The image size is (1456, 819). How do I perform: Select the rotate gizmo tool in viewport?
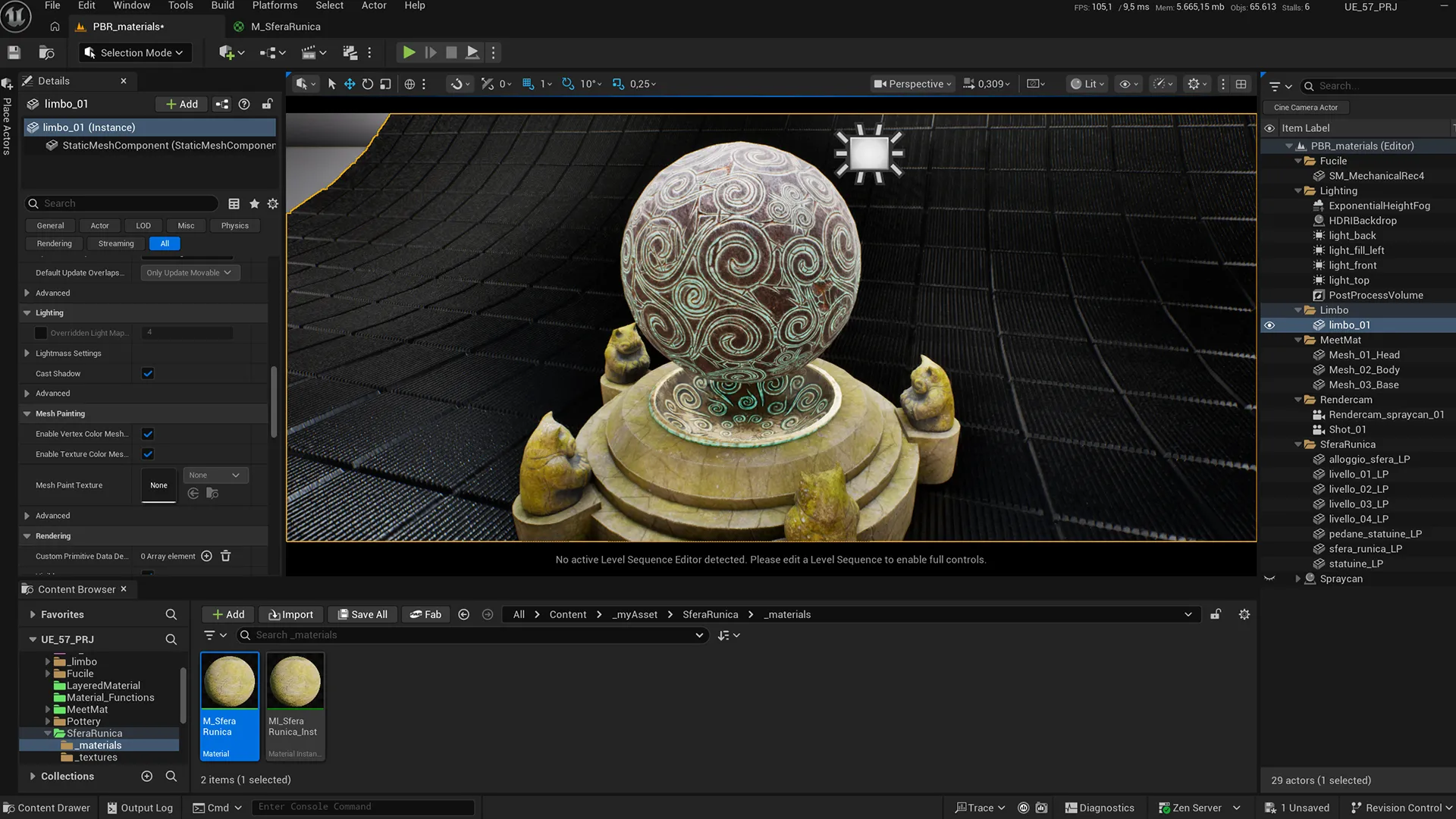[x=368, y=84]
